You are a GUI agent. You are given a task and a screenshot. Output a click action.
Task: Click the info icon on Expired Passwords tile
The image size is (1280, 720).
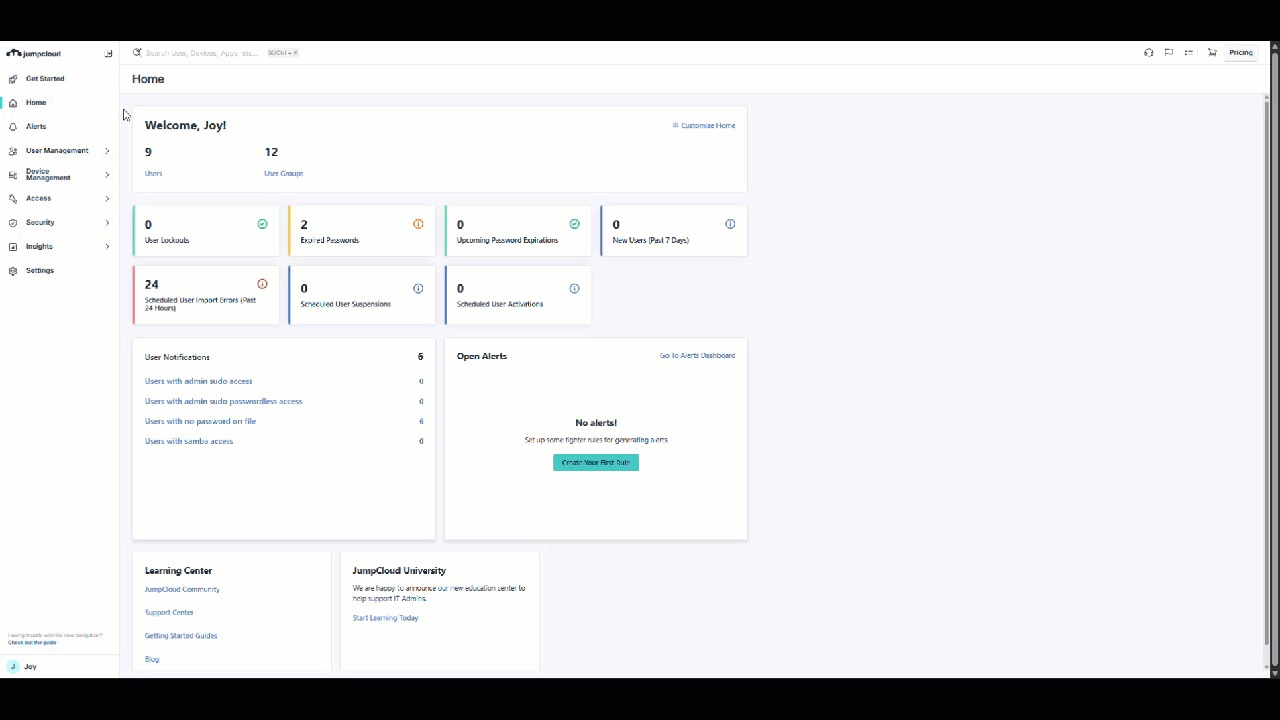point(418,224)
